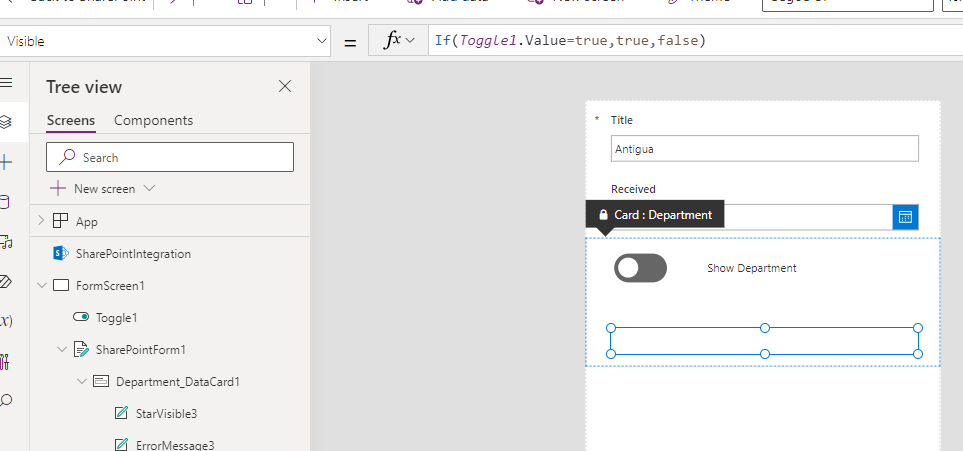
Task: Open the Search magnifier icon in left rail
Action: (6, 401)
